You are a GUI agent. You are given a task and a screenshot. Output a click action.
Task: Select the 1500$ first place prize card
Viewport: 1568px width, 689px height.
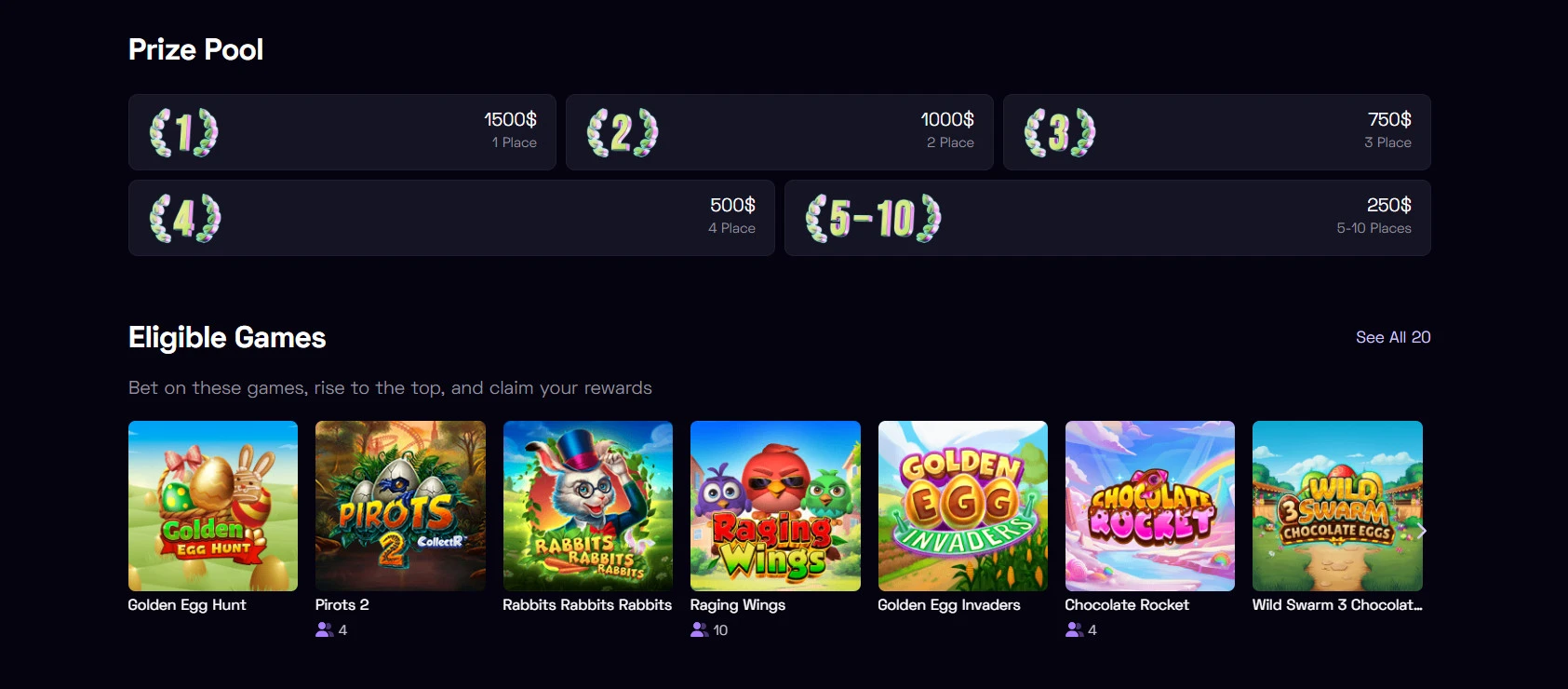[342, 132]
